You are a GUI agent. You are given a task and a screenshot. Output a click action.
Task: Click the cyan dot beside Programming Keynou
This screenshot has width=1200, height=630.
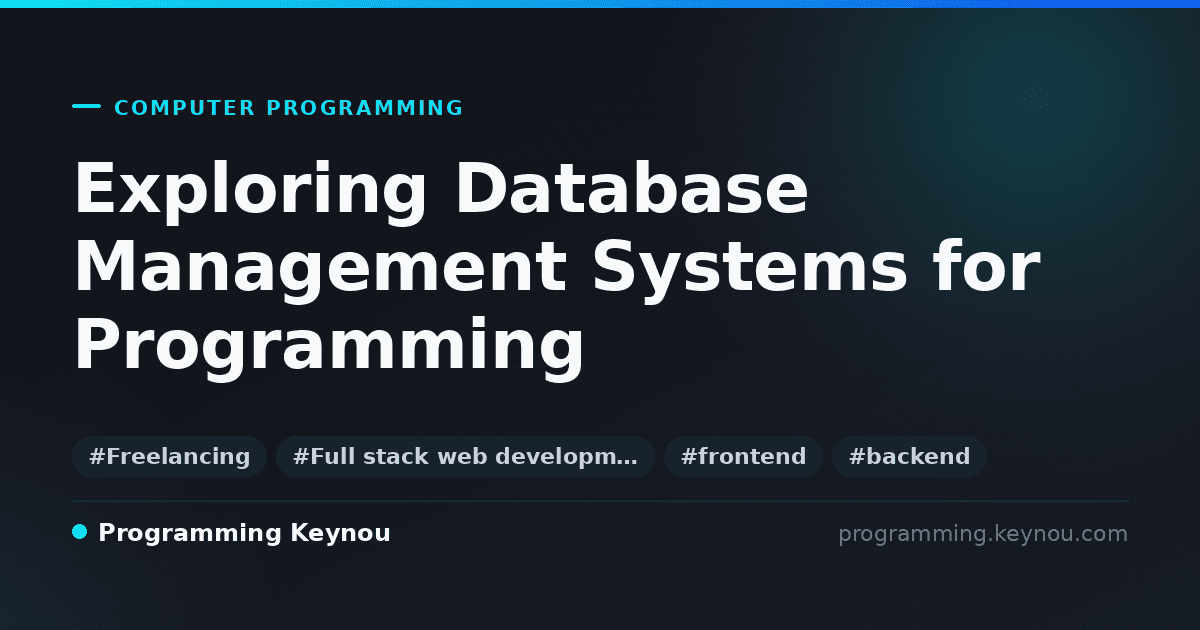click(x=80, y=532)
